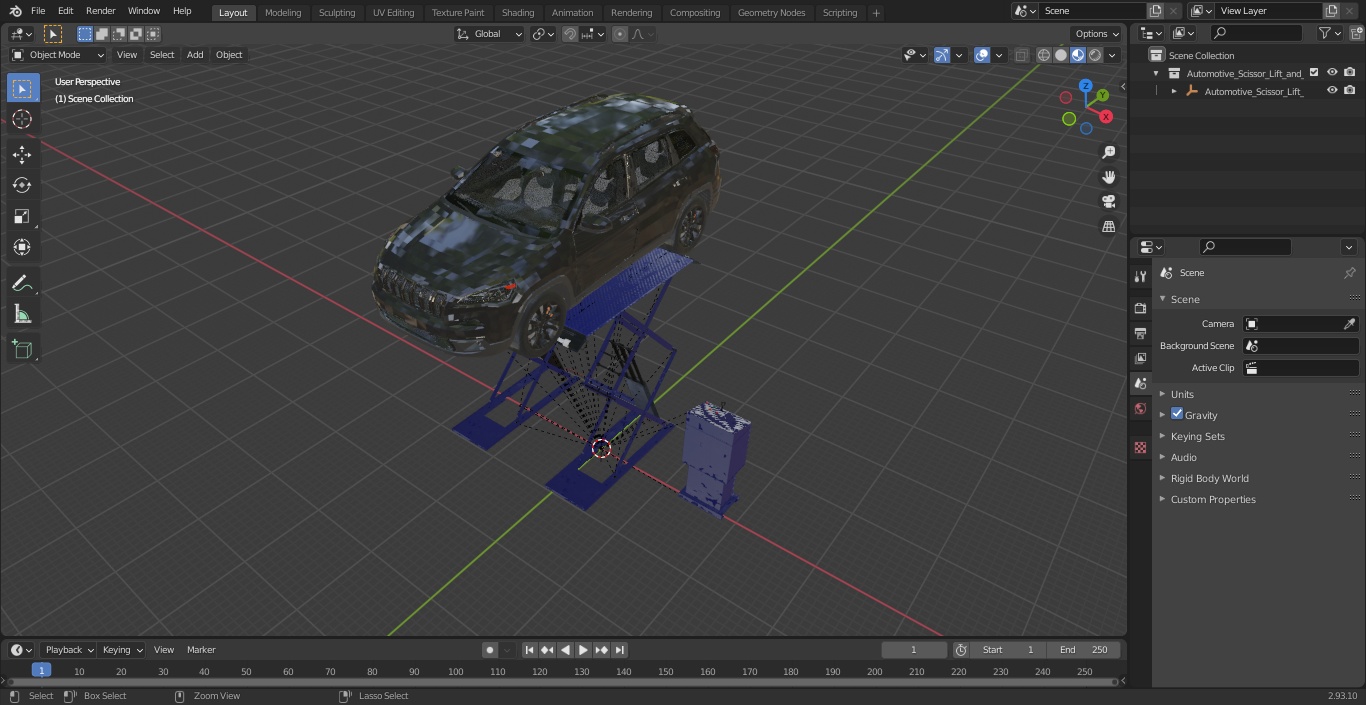Screen dimensions: 1366x705
Task: Open shading options dropdown arrow
Action: (x=1112, y=55)
